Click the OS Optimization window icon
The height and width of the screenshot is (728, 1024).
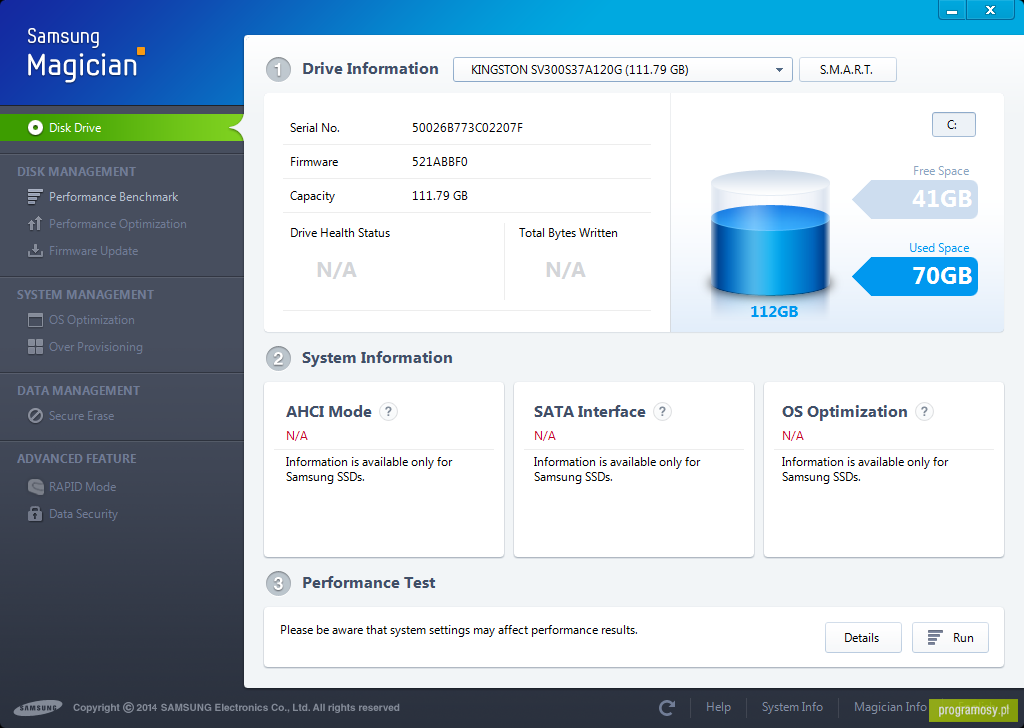(35, 320)
